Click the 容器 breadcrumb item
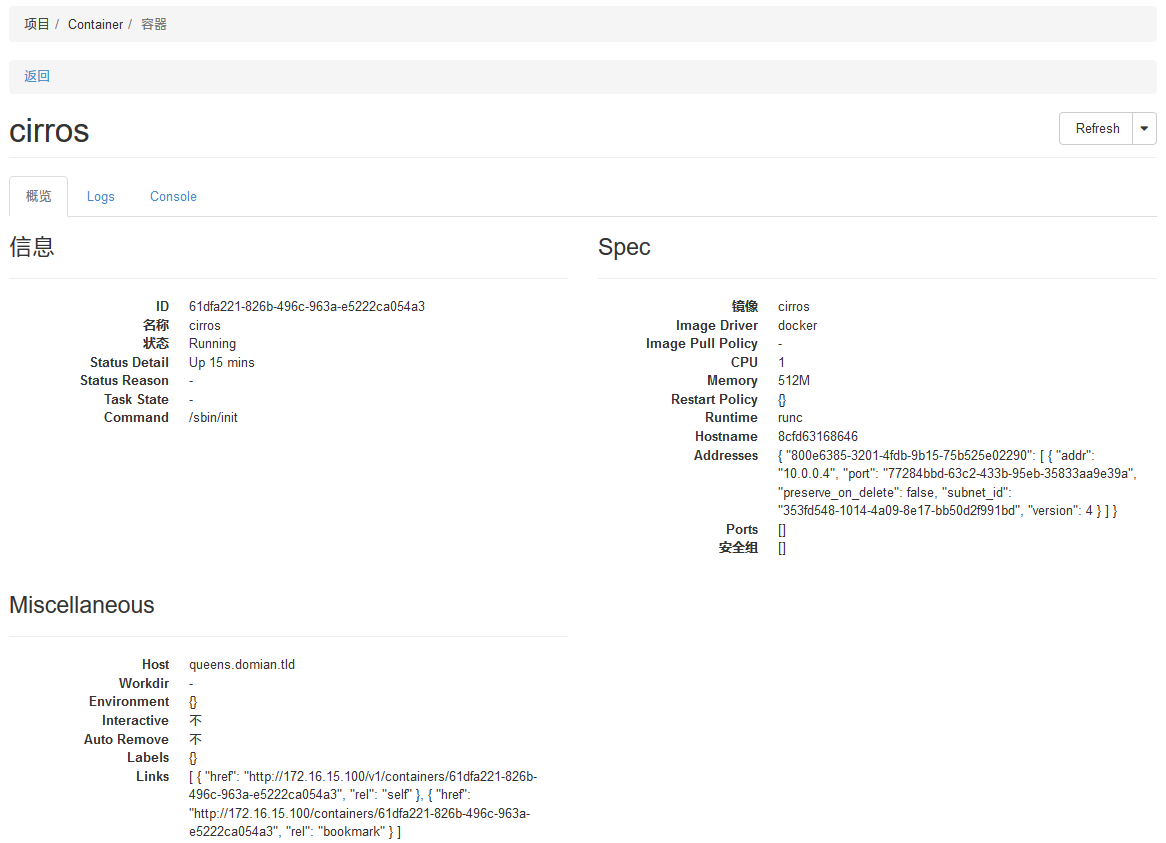The height and width of the screenshot is (843, 1166). [x=154, y=24]
